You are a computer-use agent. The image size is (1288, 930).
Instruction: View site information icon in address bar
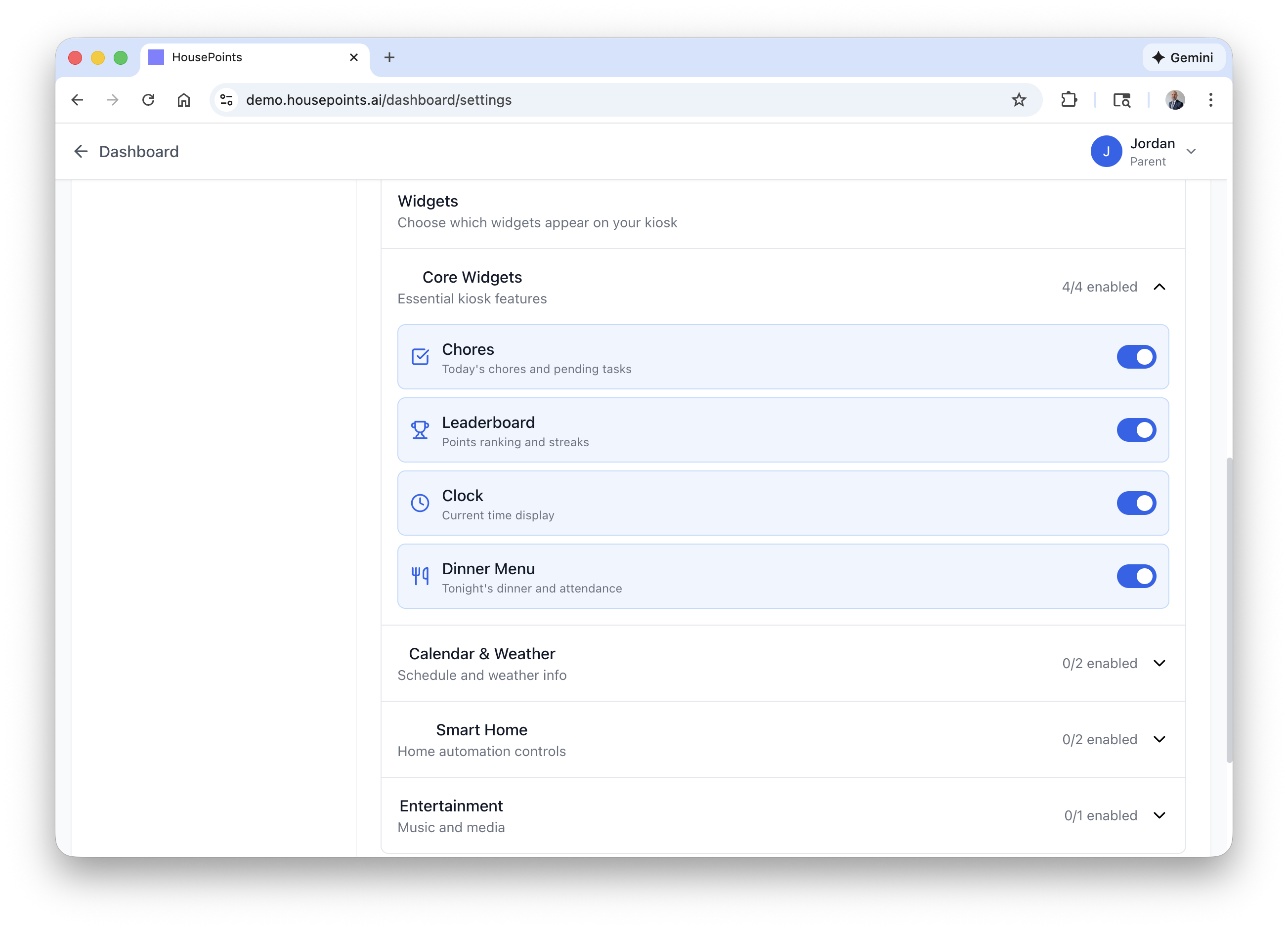226,100
